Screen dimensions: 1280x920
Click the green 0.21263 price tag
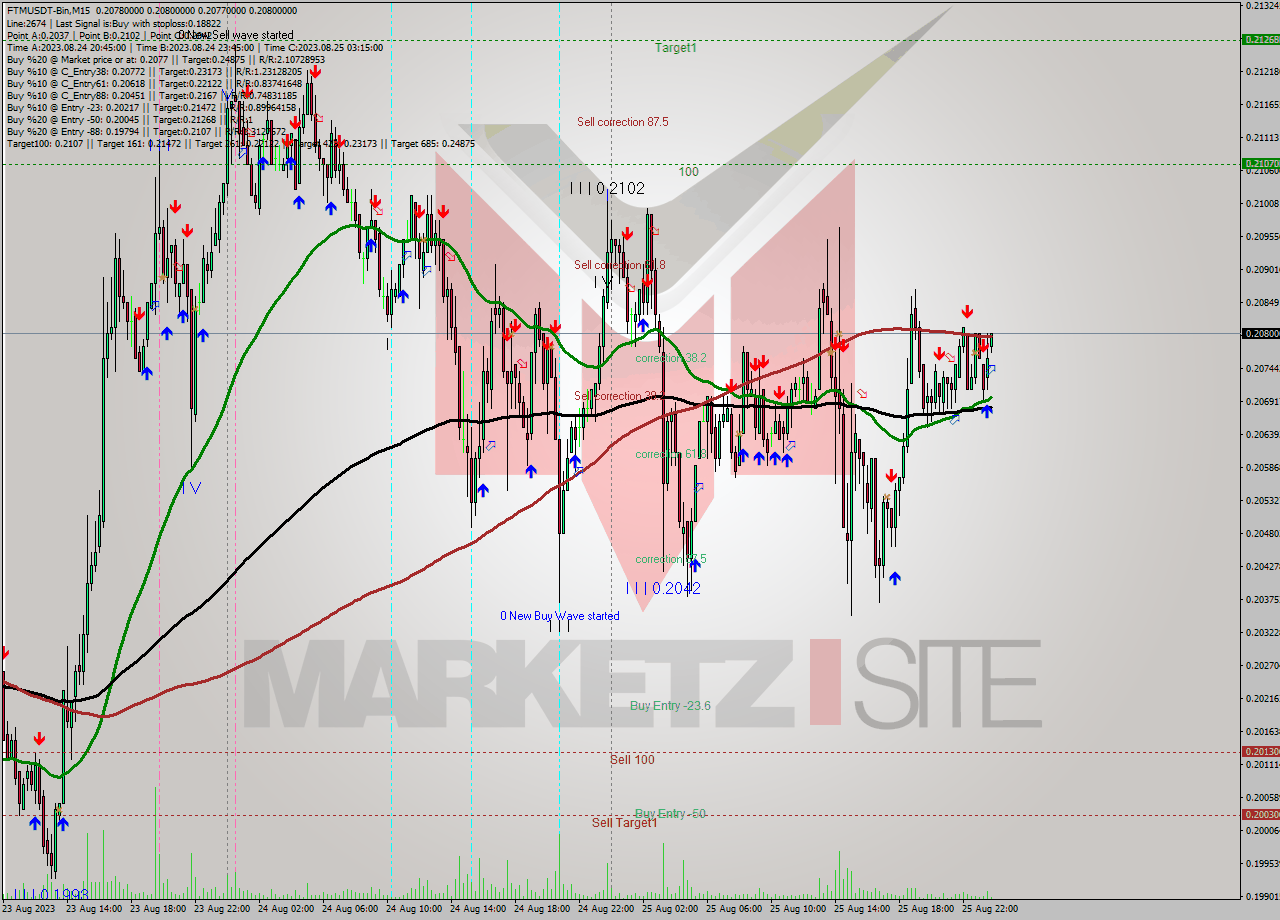click(1260, 40)
